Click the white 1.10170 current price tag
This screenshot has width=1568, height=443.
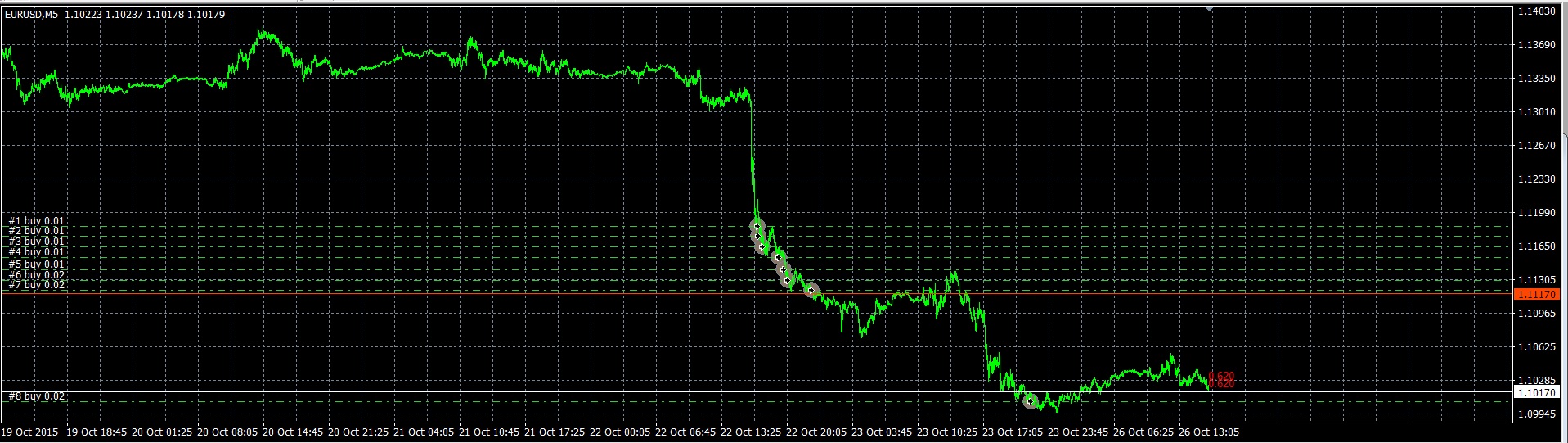[x=1536, y=393]
